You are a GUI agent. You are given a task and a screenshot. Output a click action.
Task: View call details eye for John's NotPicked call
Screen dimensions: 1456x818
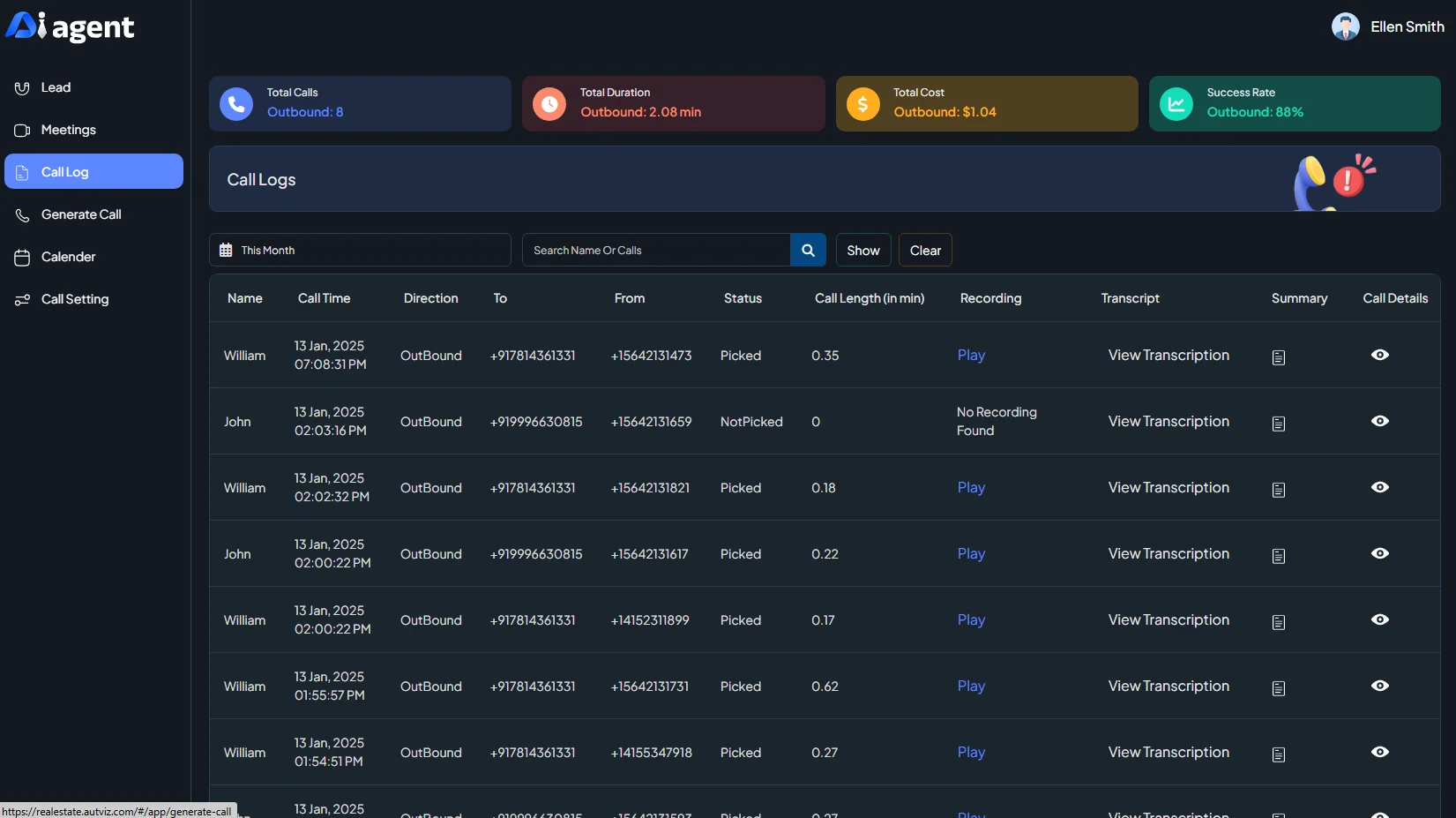(1380, 421)
